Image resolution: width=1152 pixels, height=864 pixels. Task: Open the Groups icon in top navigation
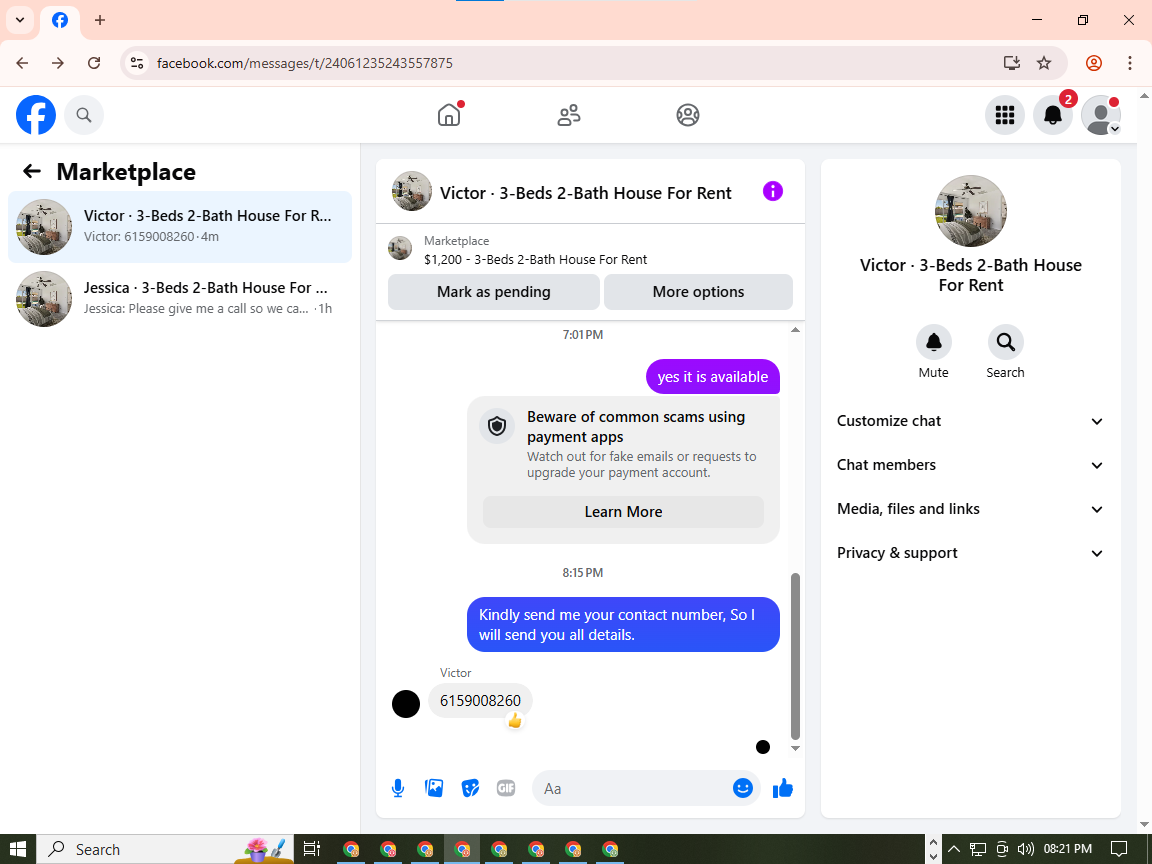pyautogui.click(x=688, y=115)
